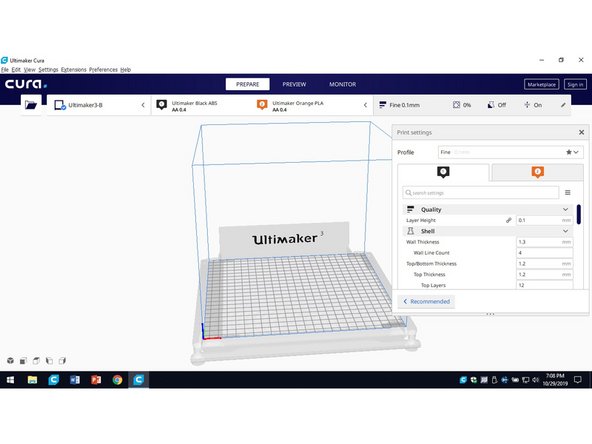
Task: Switch to top view camera icon
Action: [36, 361]
